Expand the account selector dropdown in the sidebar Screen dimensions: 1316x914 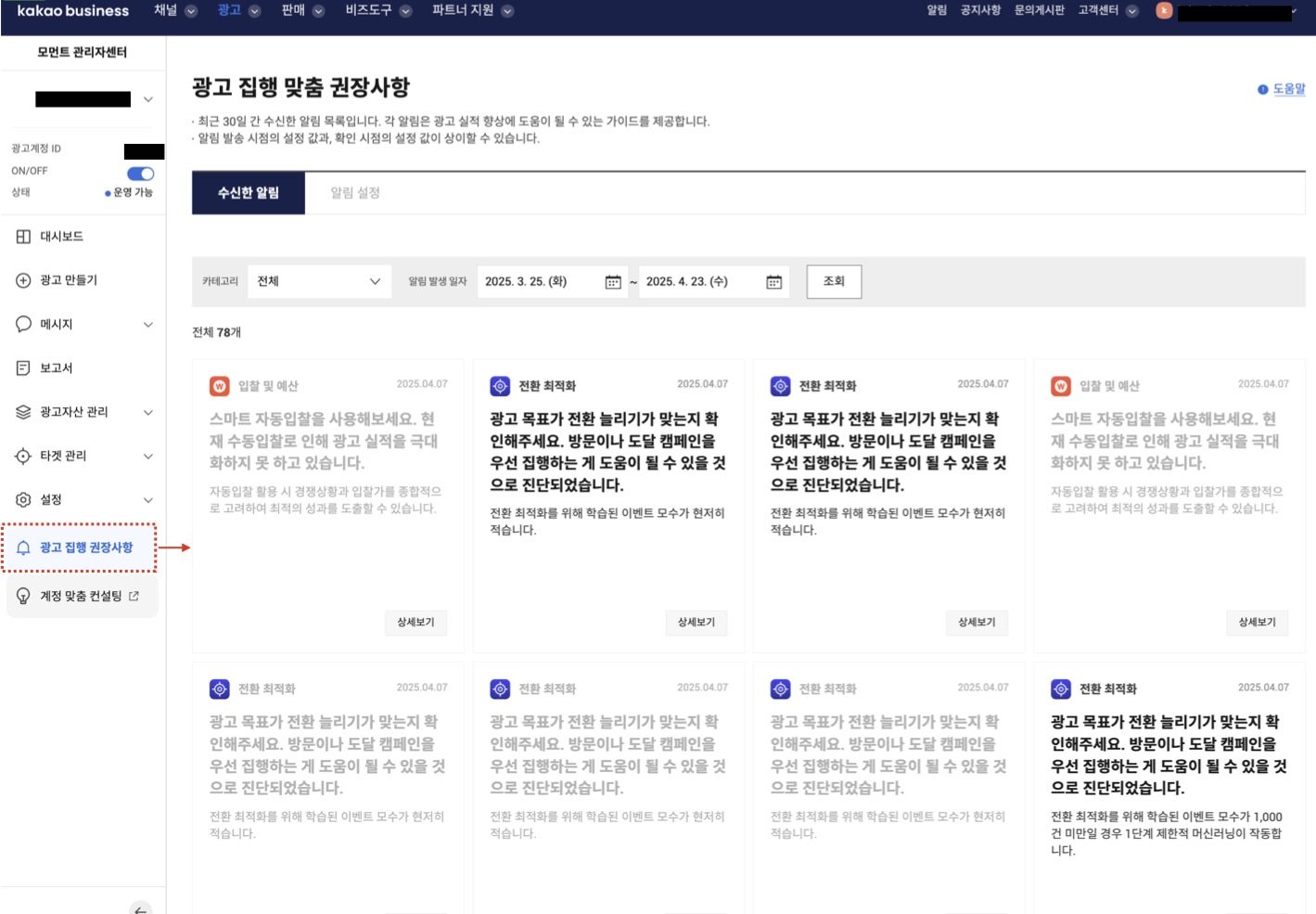pyautogui.click(x=147, y=99)
